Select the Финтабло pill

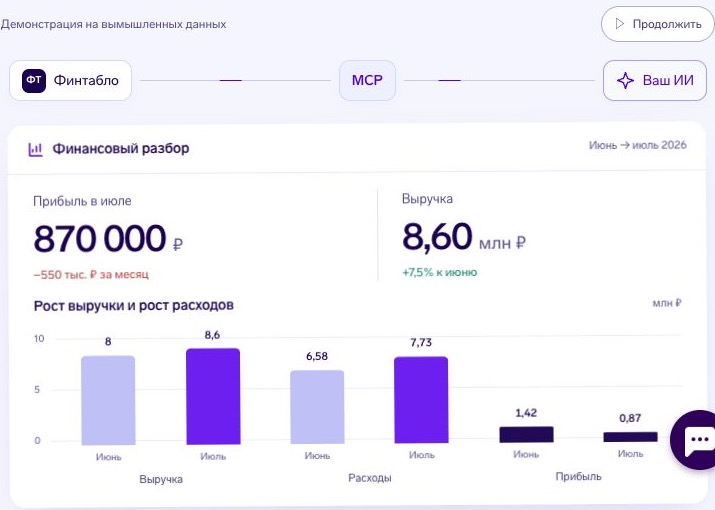pyautogui.click(x=71, y=81)
